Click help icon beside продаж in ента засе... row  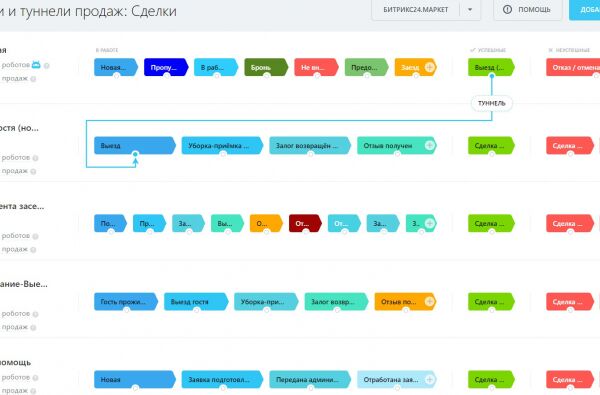pyautogui.click(x=33, y=250)
